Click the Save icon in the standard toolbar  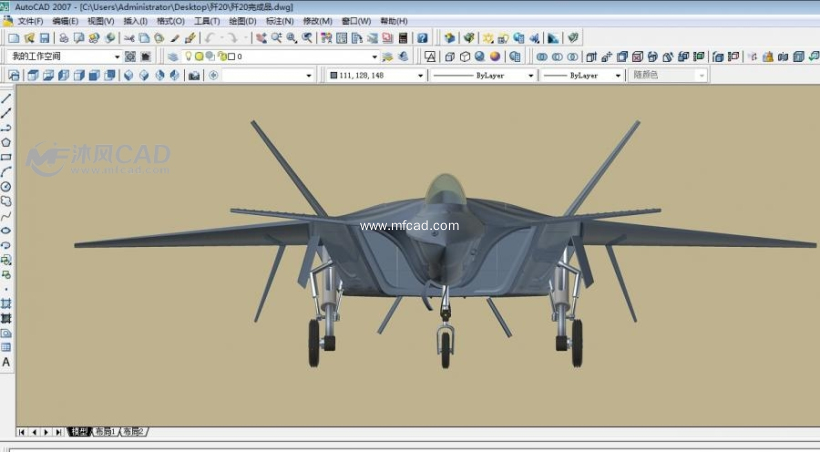tap(45, 38)
